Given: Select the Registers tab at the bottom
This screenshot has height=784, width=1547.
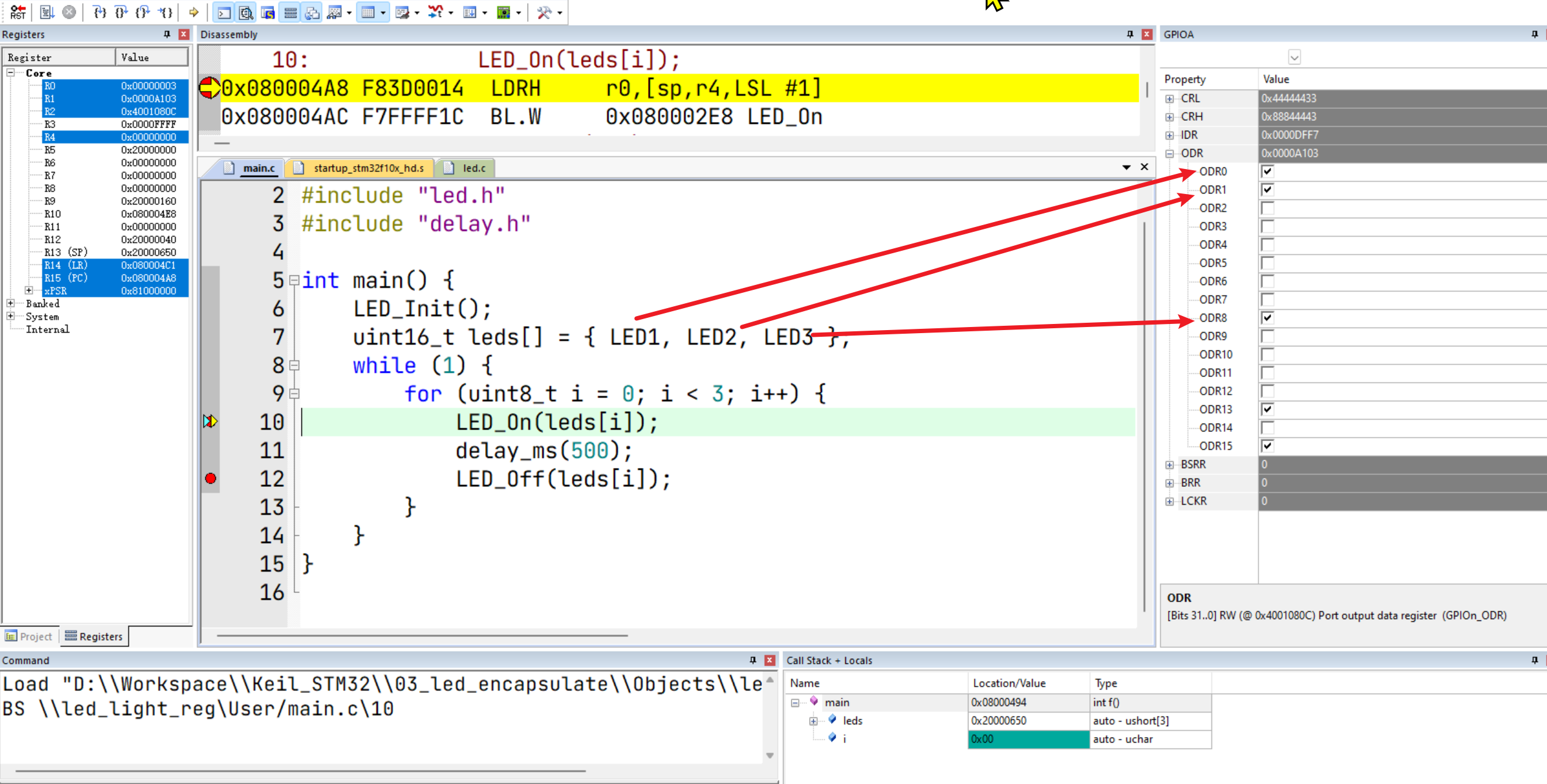Looking at the screenshot, I should [94, 636].
